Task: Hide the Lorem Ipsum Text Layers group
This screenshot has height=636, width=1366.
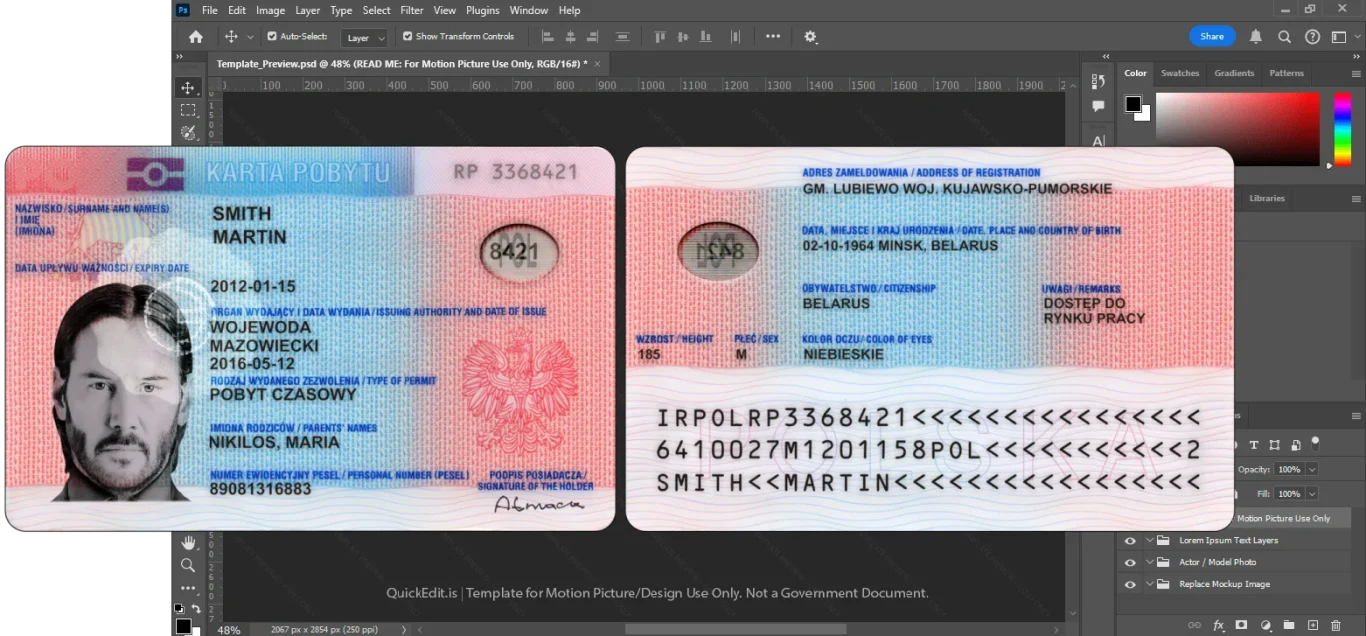Action: [x=1130, y=540]
